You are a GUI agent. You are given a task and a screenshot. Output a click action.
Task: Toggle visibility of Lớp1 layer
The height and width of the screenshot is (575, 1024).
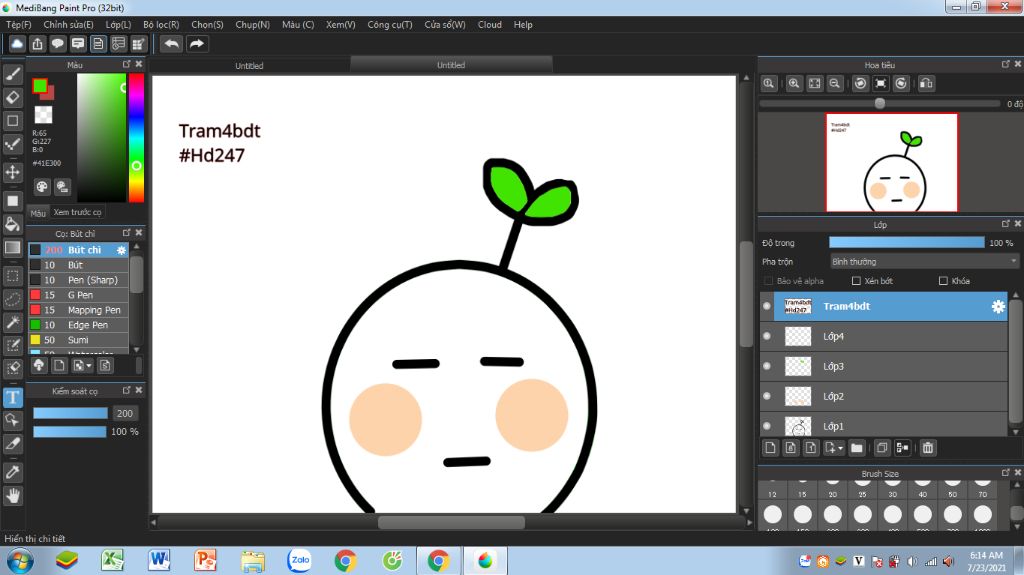[767, 425]
